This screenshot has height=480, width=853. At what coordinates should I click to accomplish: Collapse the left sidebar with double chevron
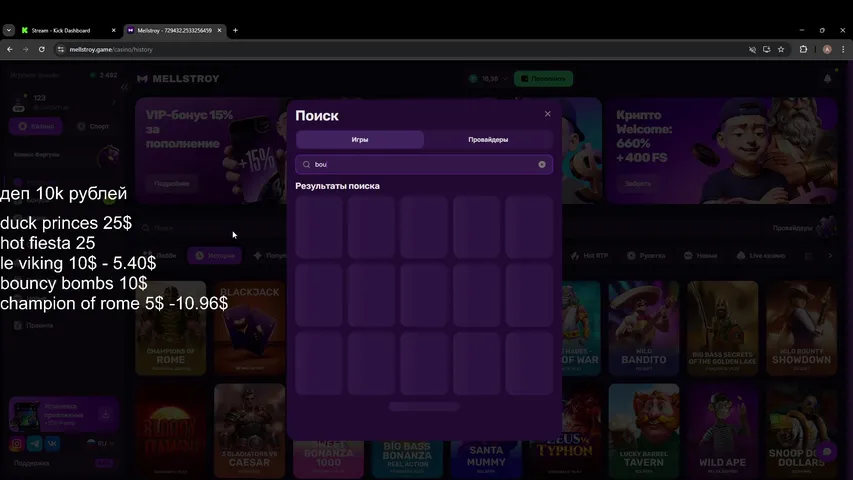pyautogui.click(x=125, y=87)
